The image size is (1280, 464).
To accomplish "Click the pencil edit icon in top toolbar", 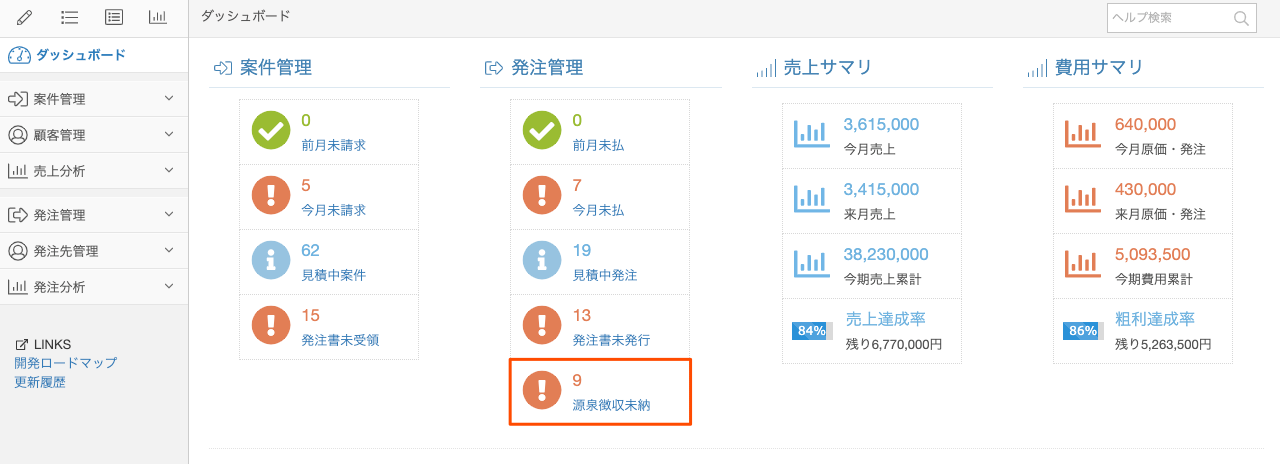I will 25,17.
